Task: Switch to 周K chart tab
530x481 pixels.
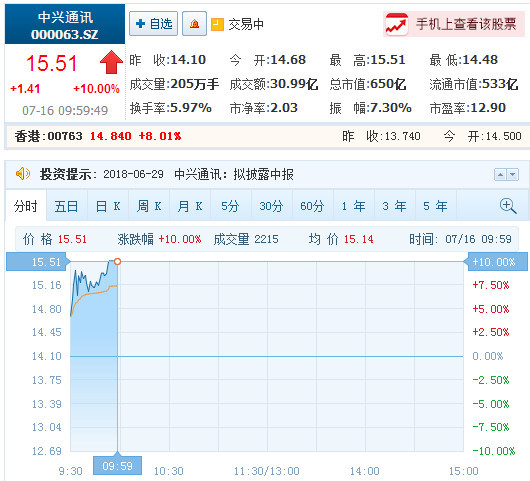Action: point(149,206)
